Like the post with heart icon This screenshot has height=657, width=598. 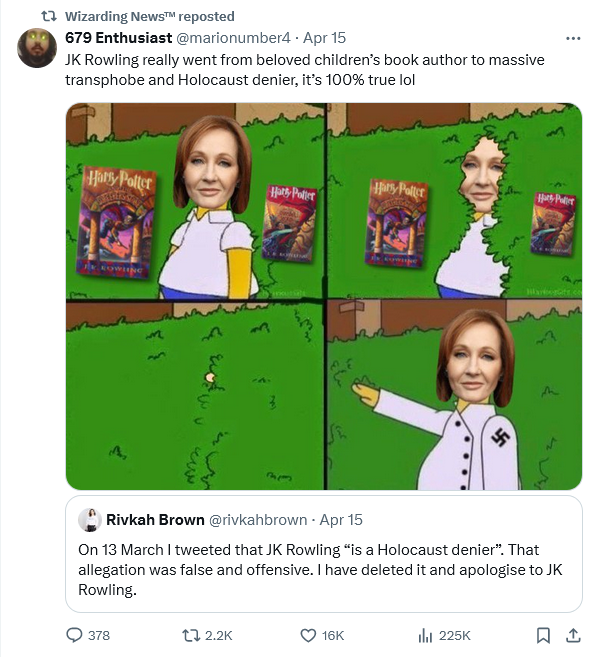point(308,635)
